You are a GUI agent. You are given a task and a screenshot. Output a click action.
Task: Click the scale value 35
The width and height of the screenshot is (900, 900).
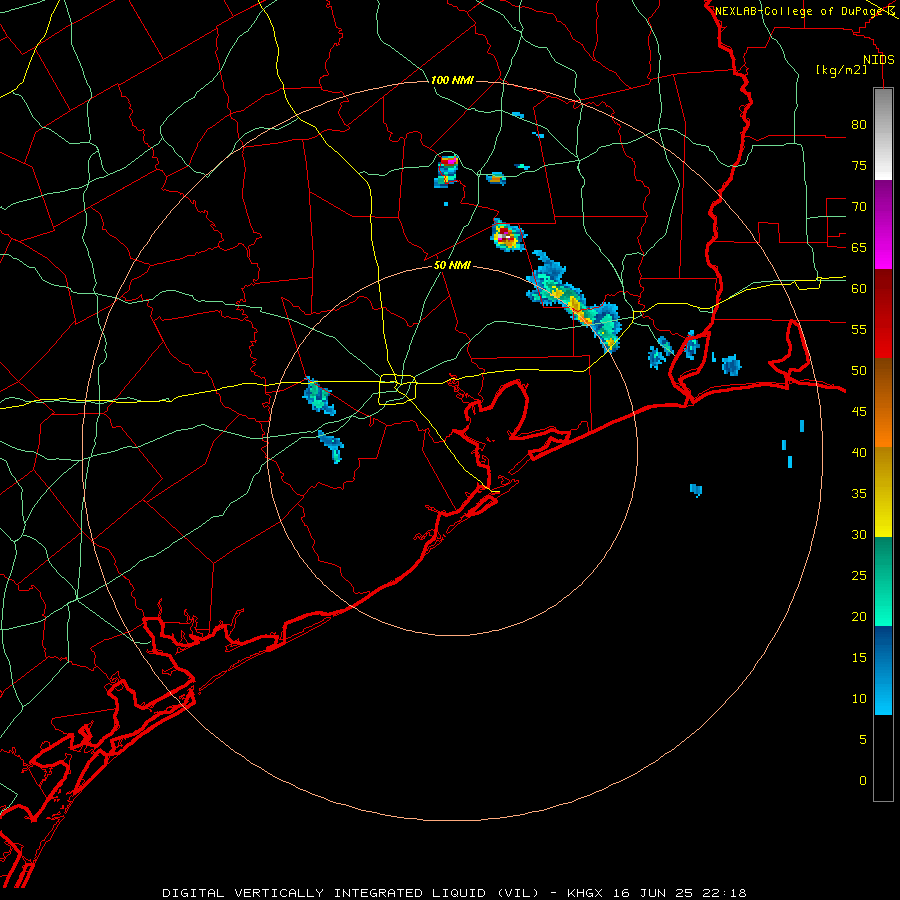859,494
